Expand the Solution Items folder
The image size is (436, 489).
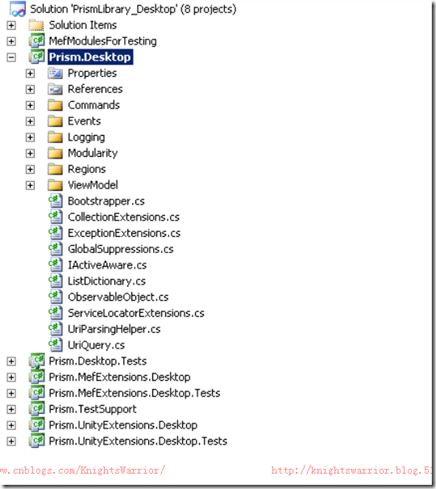(11, 25)
